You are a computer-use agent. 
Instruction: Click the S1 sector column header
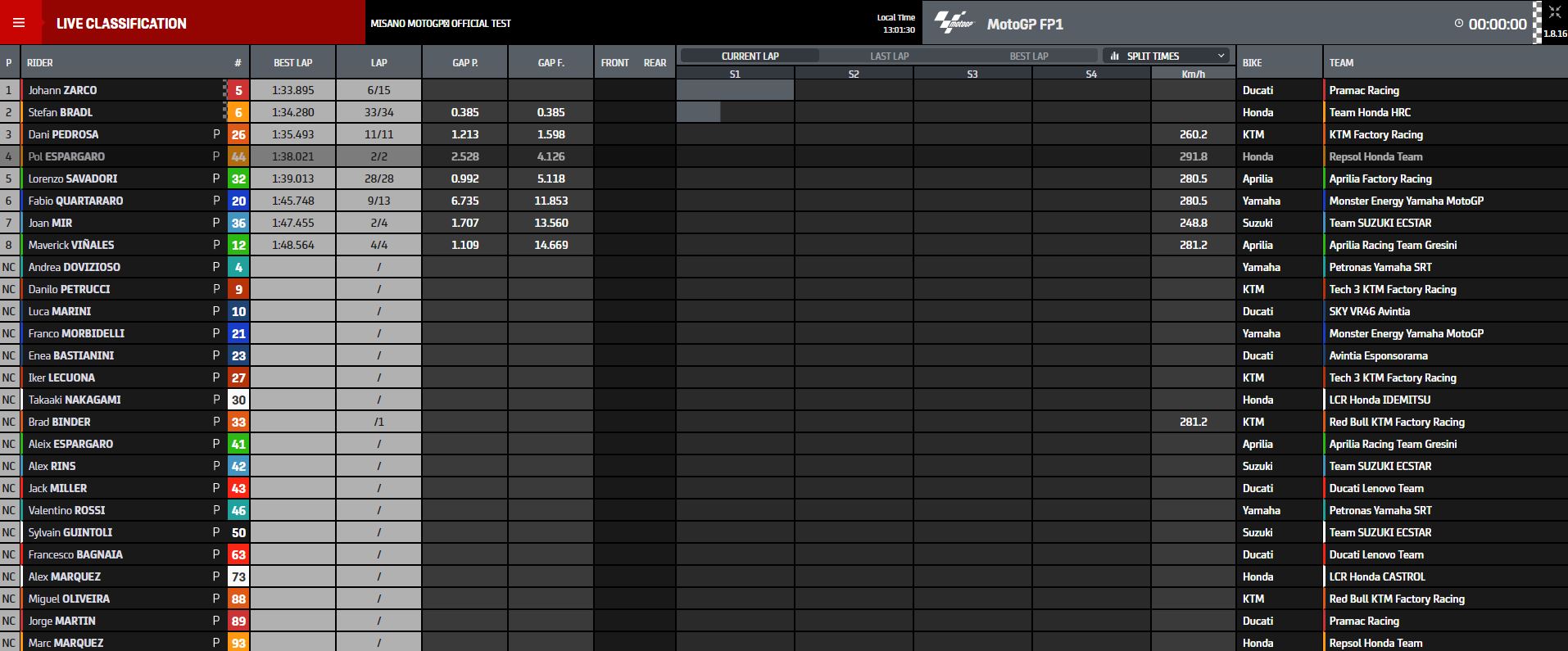(735, 74)
